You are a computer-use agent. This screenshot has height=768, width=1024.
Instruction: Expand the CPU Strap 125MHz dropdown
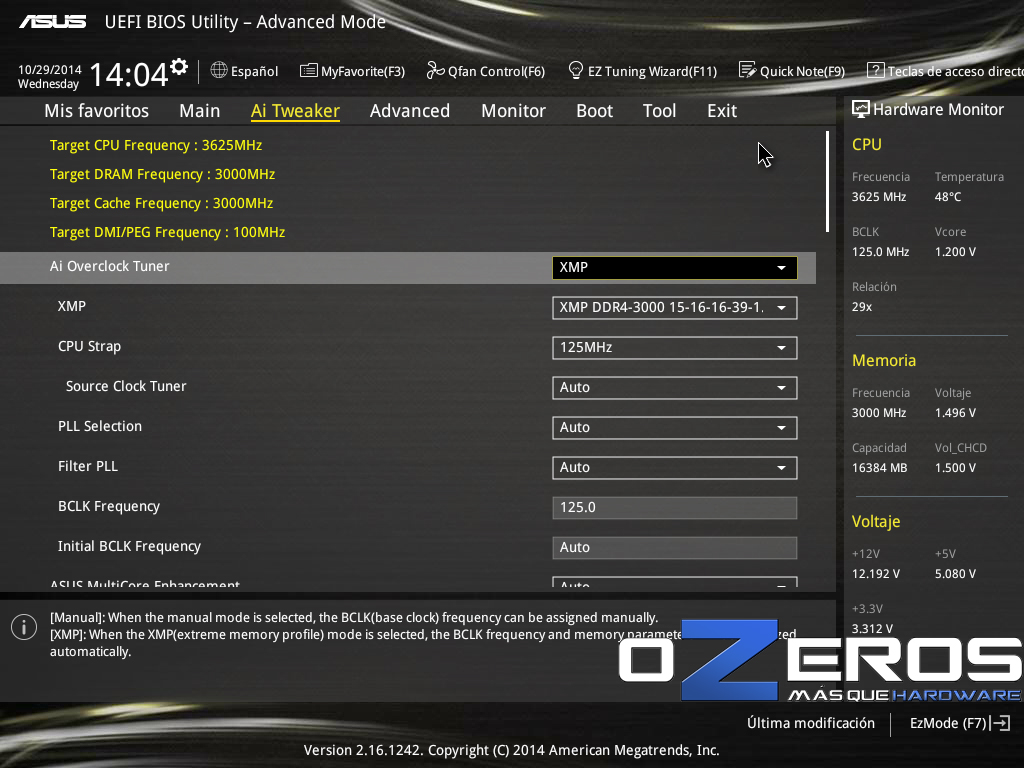(675, 347)
